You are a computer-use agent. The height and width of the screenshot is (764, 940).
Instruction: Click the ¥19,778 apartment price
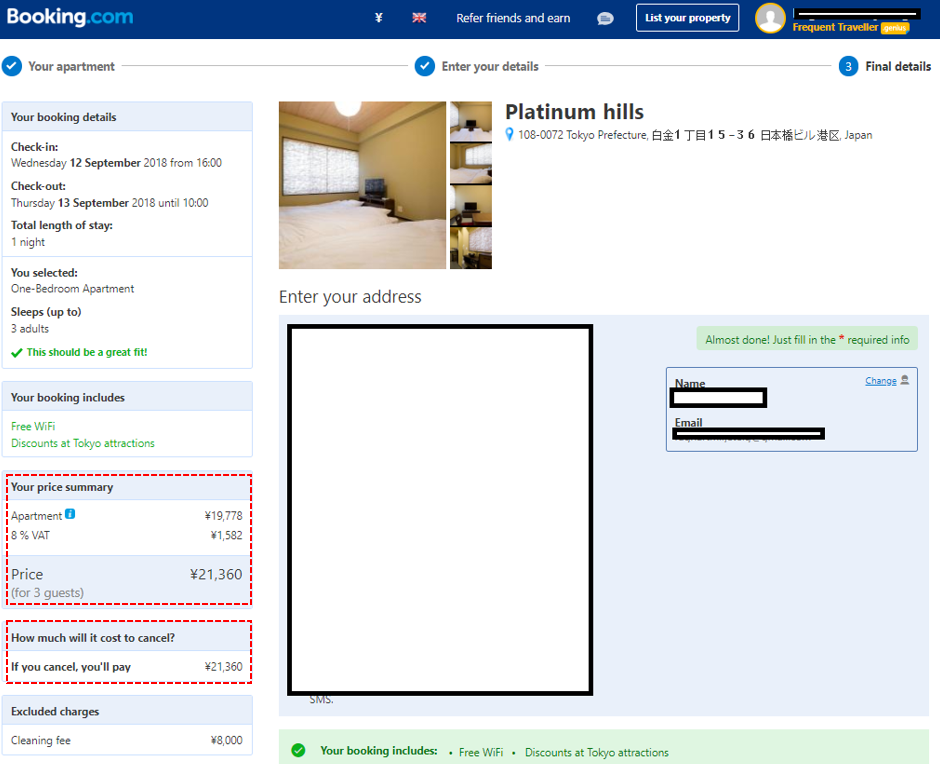pyautogui.click(x=224, y=516)
